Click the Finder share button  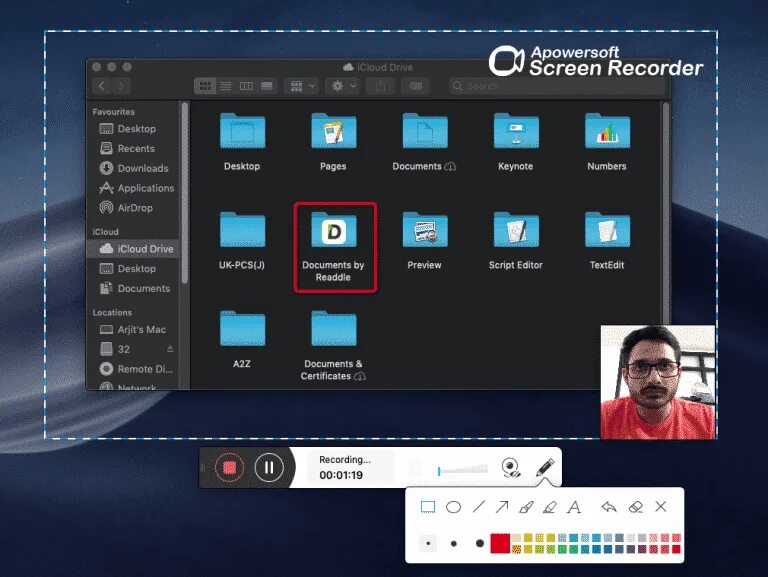tap(380, 86)
